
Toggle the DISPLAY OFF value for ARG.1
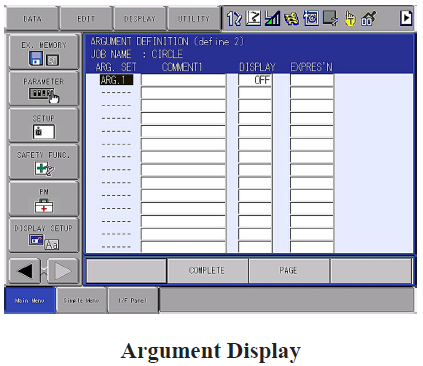click(255, 80)
